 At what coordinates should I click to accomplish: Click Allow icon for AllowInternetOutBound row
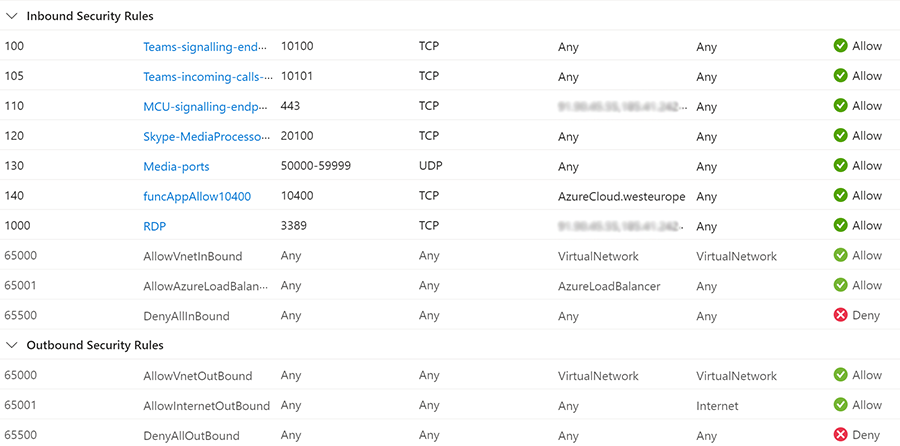pyautogui.click(x=840, y=406)
